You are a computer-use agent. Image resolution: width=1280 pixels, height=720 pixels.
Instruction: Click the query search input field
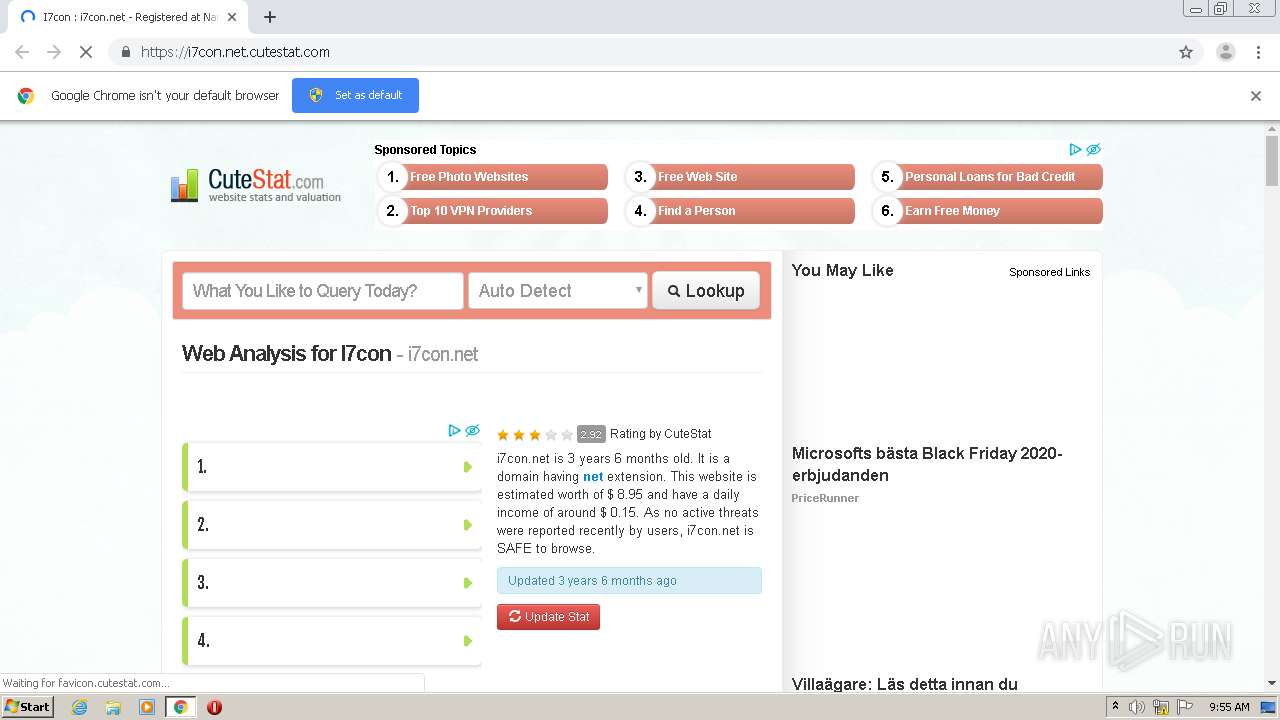tap(323, 291)
